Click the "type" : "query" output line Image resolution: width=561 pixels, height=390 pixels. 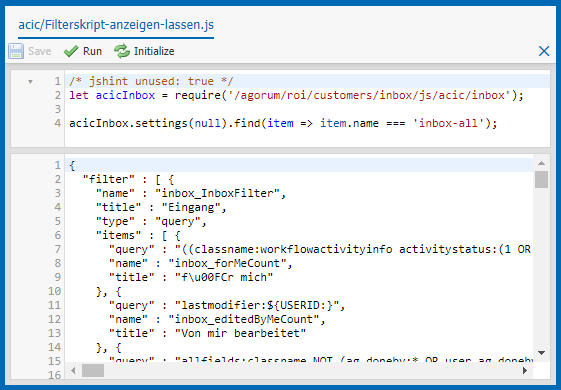(x=151, y=221)
